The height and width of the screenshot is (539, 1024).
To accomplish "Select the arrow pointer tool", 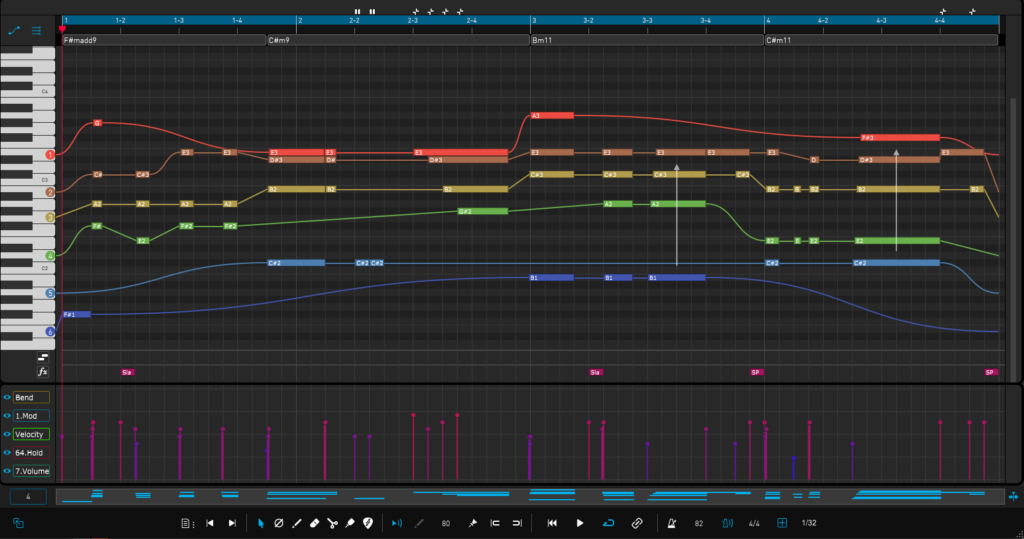I will tap(261, 523).
